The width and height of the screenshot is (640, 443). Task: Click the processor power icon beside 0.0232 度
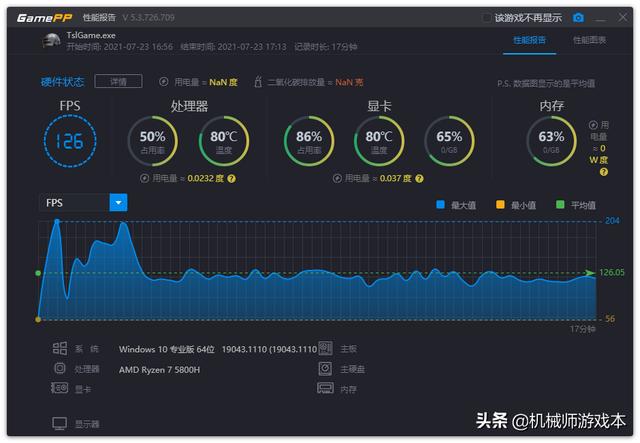[x=144, y=178]
